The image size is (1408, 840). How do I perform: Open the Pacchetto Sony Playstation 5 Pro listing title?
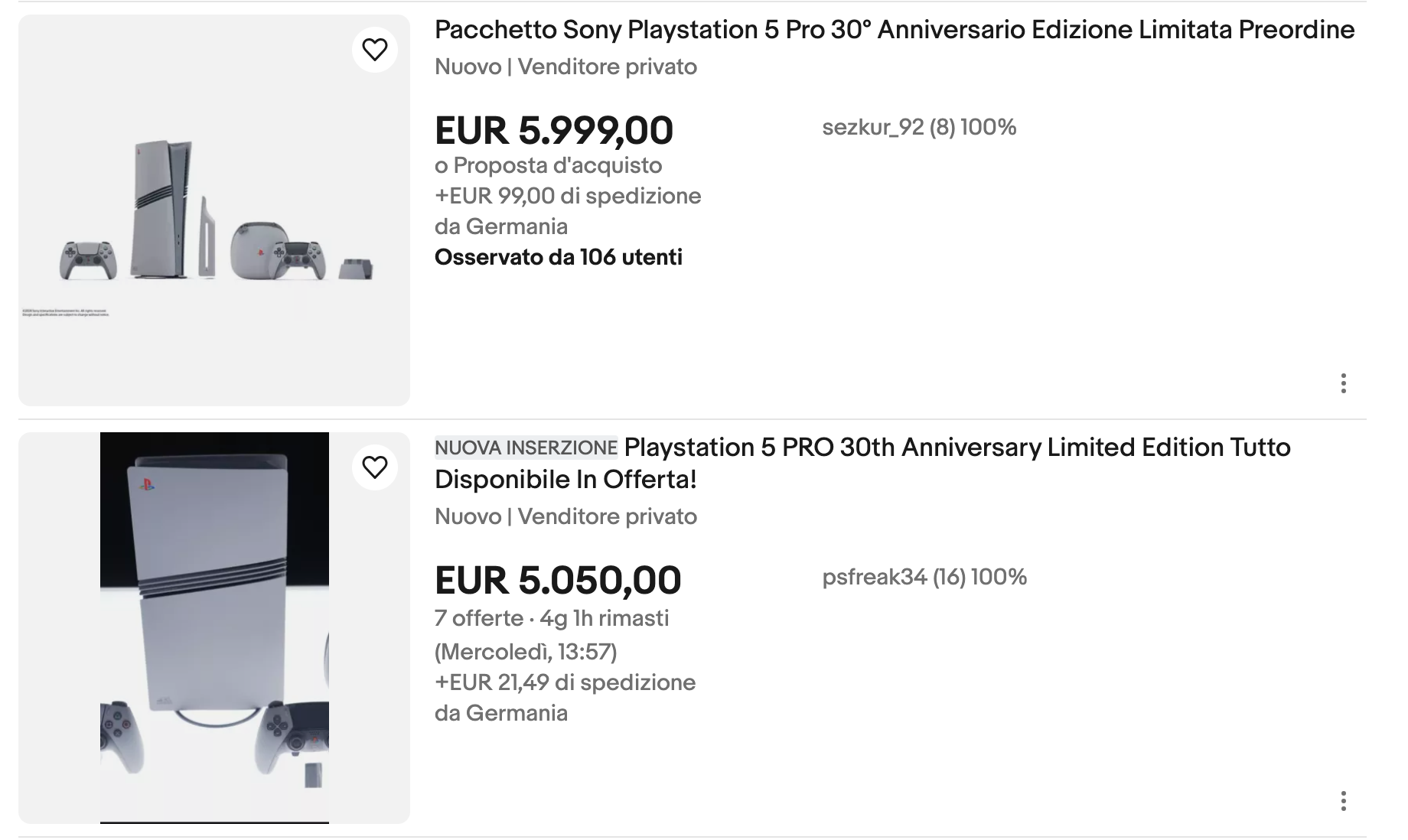pyautogui.click(x=894, y=30)
